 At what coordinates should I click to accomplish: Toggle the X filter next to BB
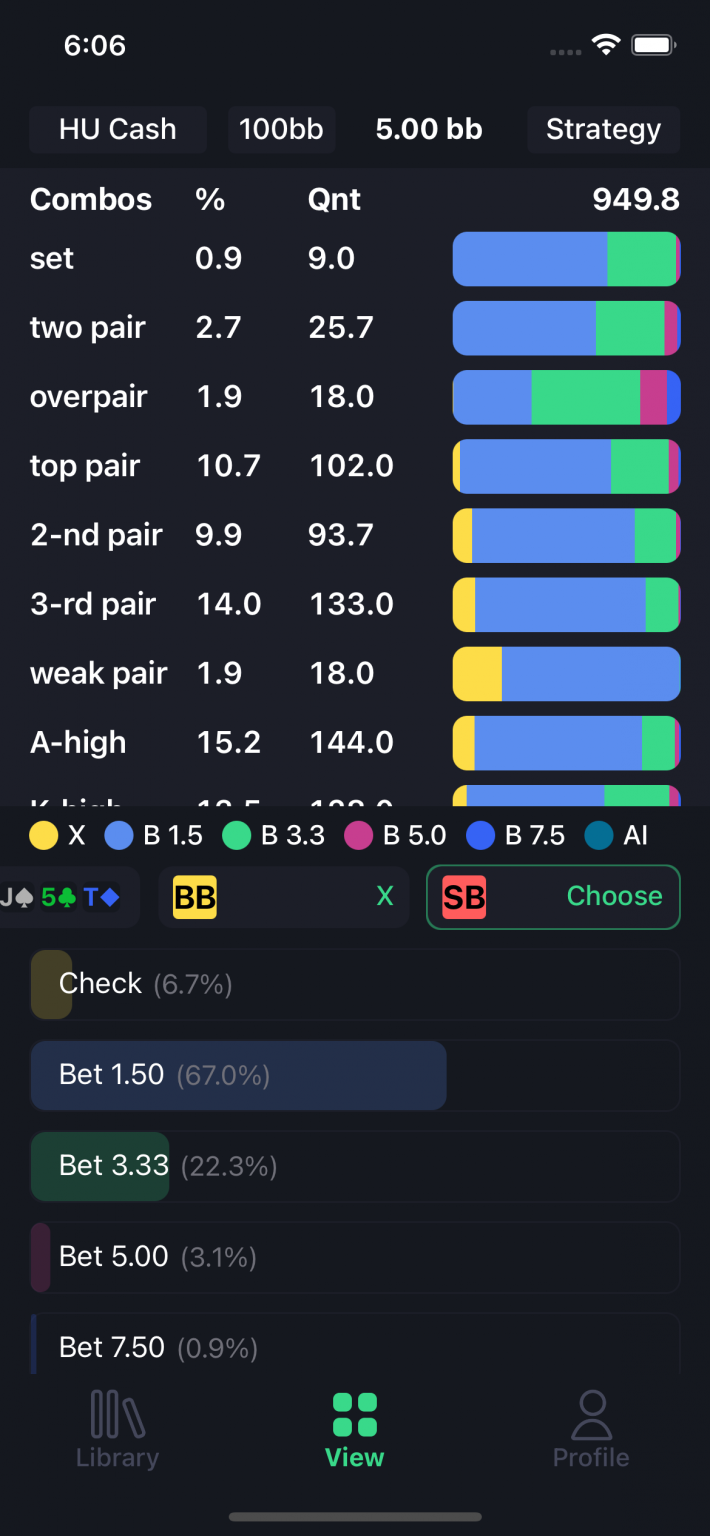(x=385, y=897)
